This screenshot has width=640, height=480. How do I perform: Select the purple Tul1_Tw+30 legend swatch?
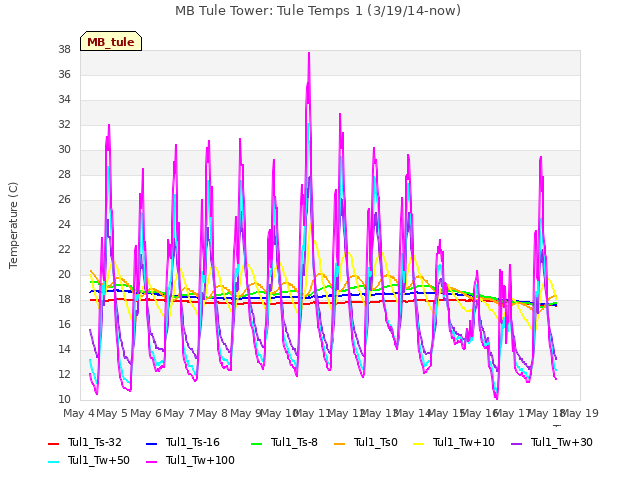tap(516, 443)
